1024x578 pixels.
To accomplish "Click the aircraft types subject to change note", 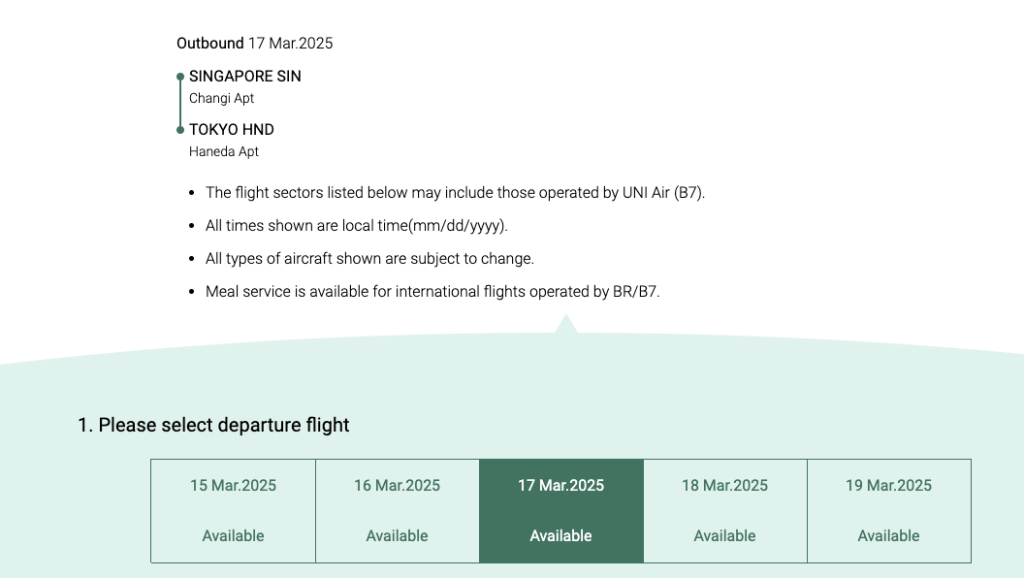I will [x=370, y=259].
